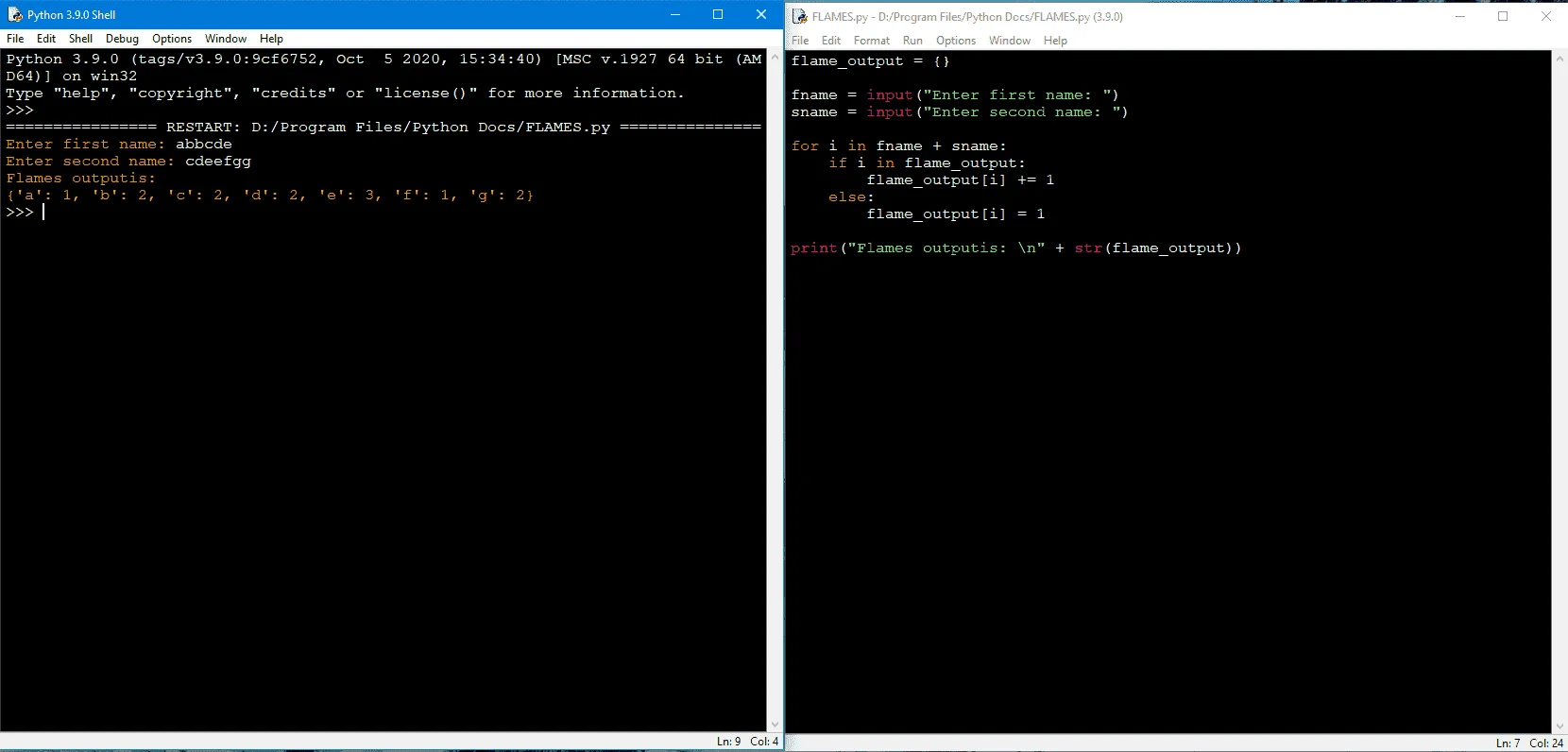The width and height of the screenshot is (1568, 752).
Task: Open Options menu in Python Shell window
Action: pyautogui.click(x=172, y=39)
